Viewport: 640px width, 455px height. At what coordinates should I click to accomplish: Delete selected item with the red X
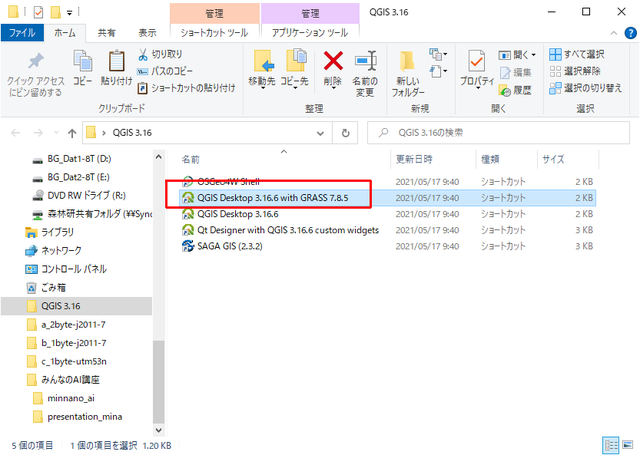[333, 69]
